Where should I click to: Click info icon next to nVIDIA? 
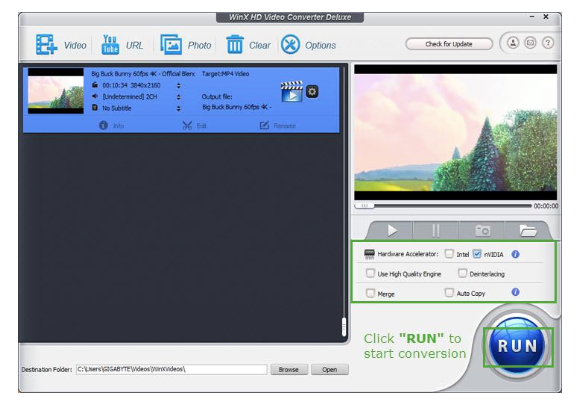[x=516, y=254]
